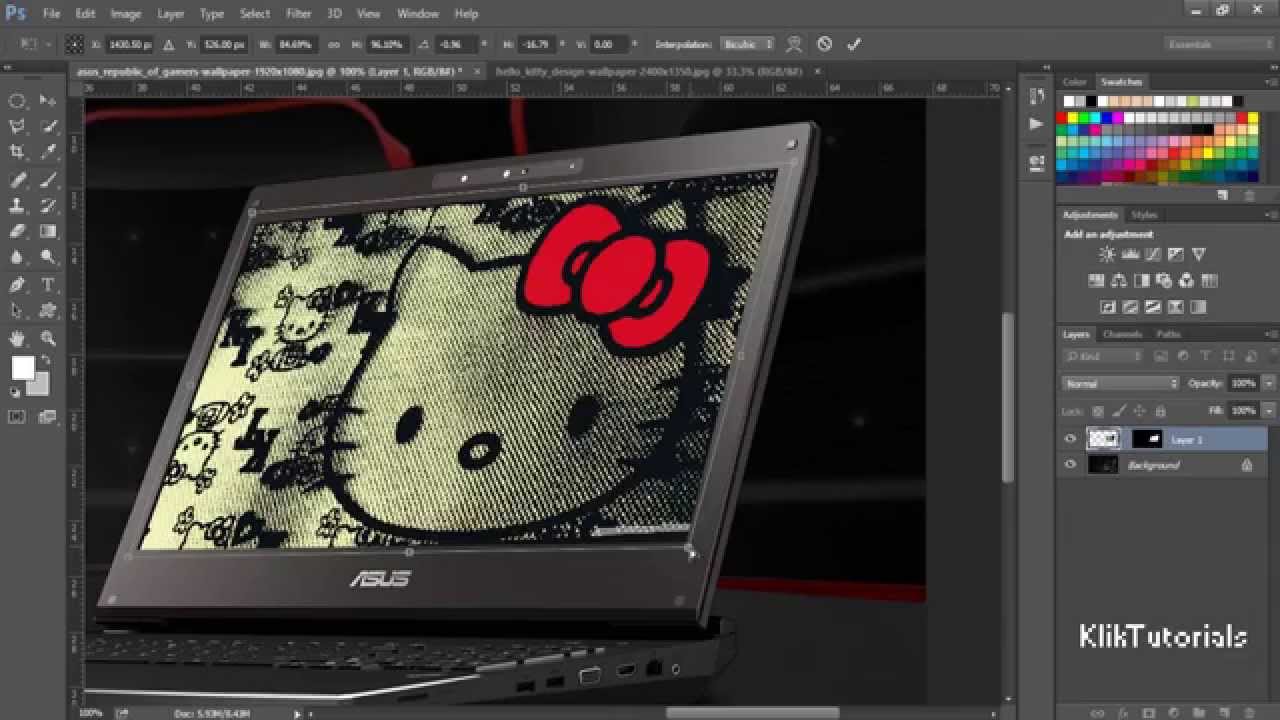Select the Eraser tool
The height and width of the screenshot is (720, 1280).
(x=17, y=231)
